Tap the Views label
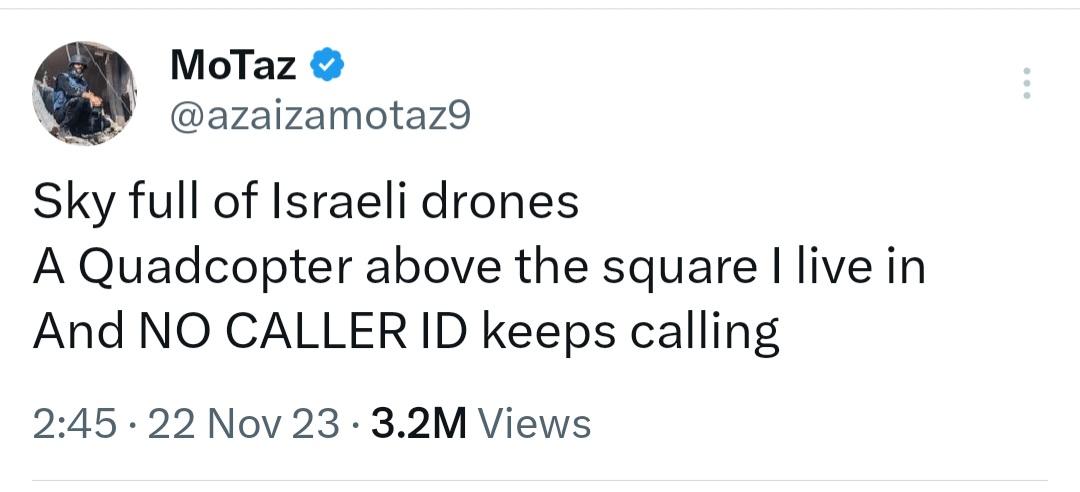 tap(534, 424)
